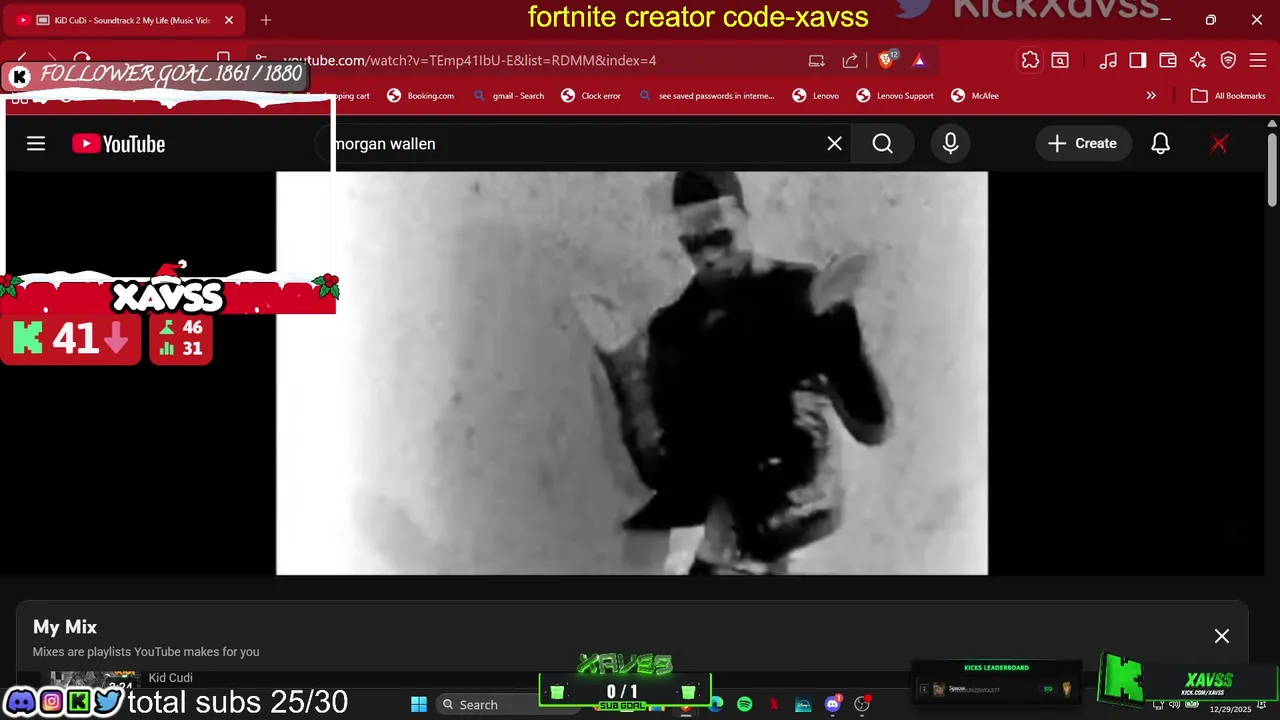Start voice search with microphone icon

[x=950, y=144]
